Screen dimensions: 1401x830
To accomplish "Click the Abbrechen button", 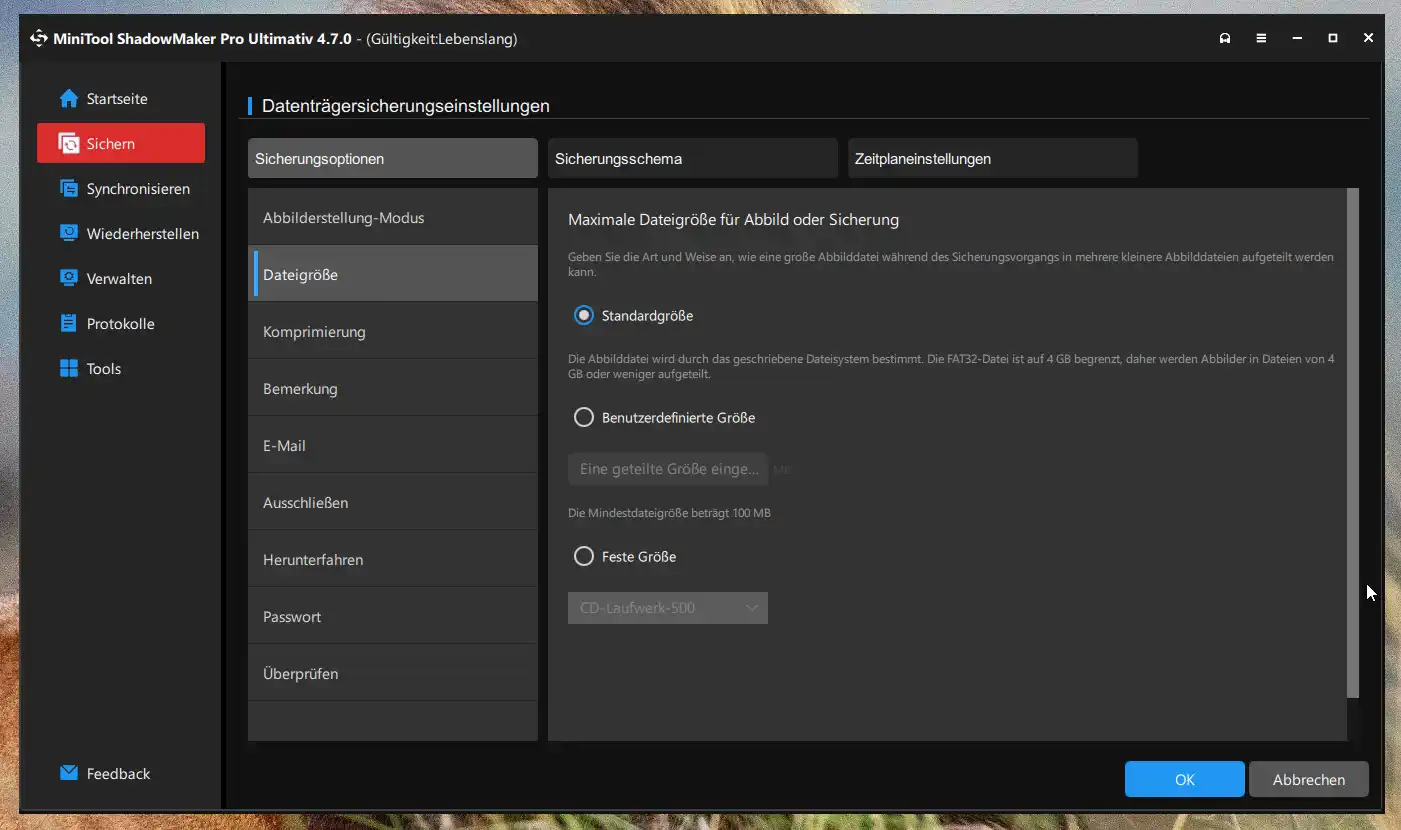I will 1309,779.
